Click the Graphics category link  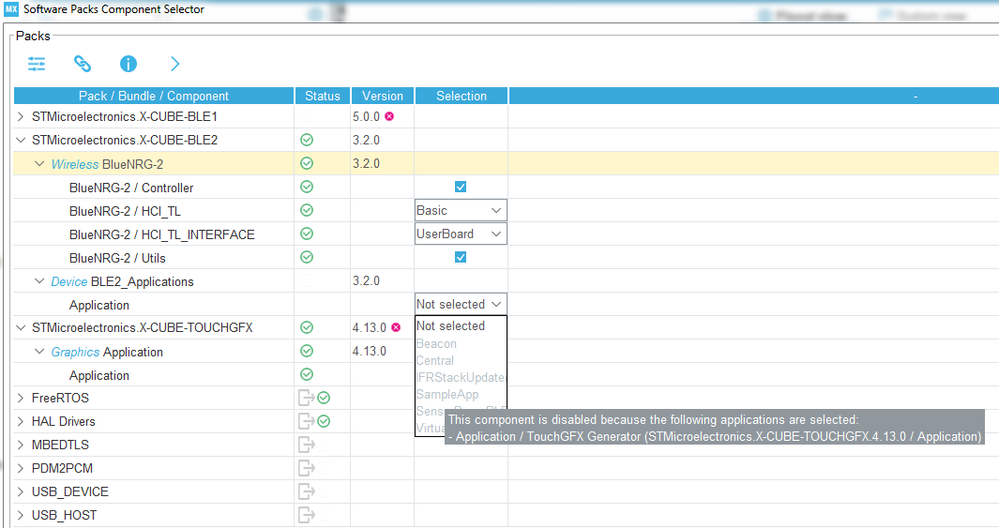pyautogui.click(x=75, y=352)
